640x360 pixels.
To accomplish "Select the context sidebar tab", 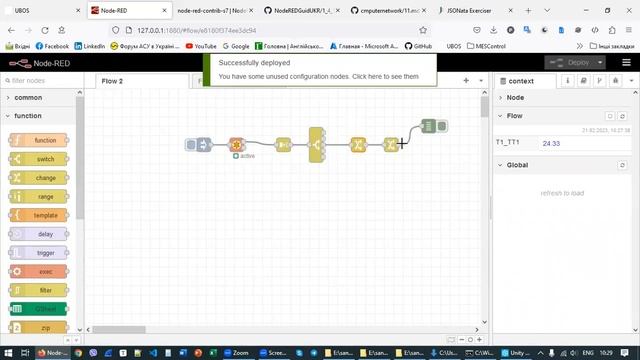I will click(x=526, y=81).
